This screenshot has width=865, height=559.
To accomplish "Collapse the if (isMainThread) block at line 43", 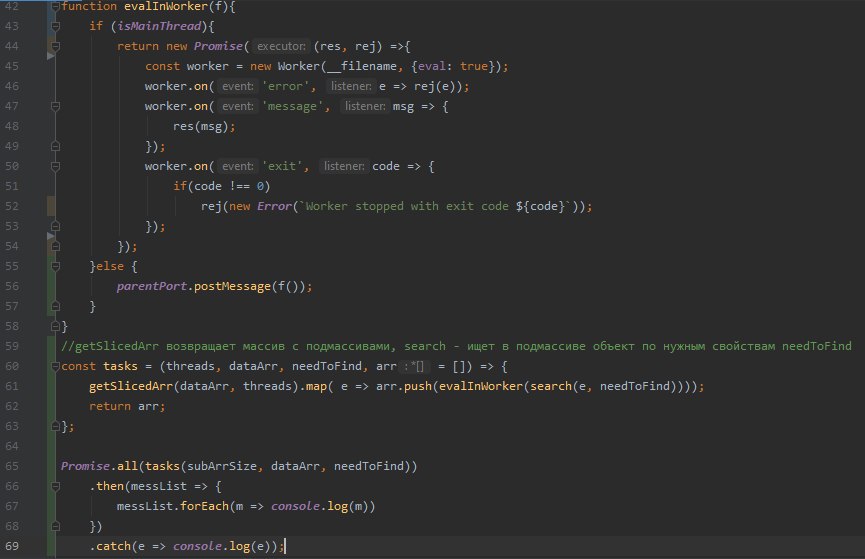I will (55, 26).
